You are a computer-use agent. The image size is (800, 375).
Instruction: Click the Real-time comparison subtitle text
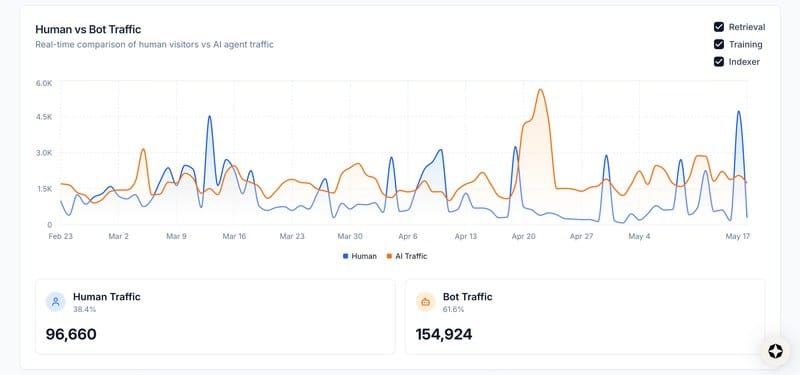[155, 44]
